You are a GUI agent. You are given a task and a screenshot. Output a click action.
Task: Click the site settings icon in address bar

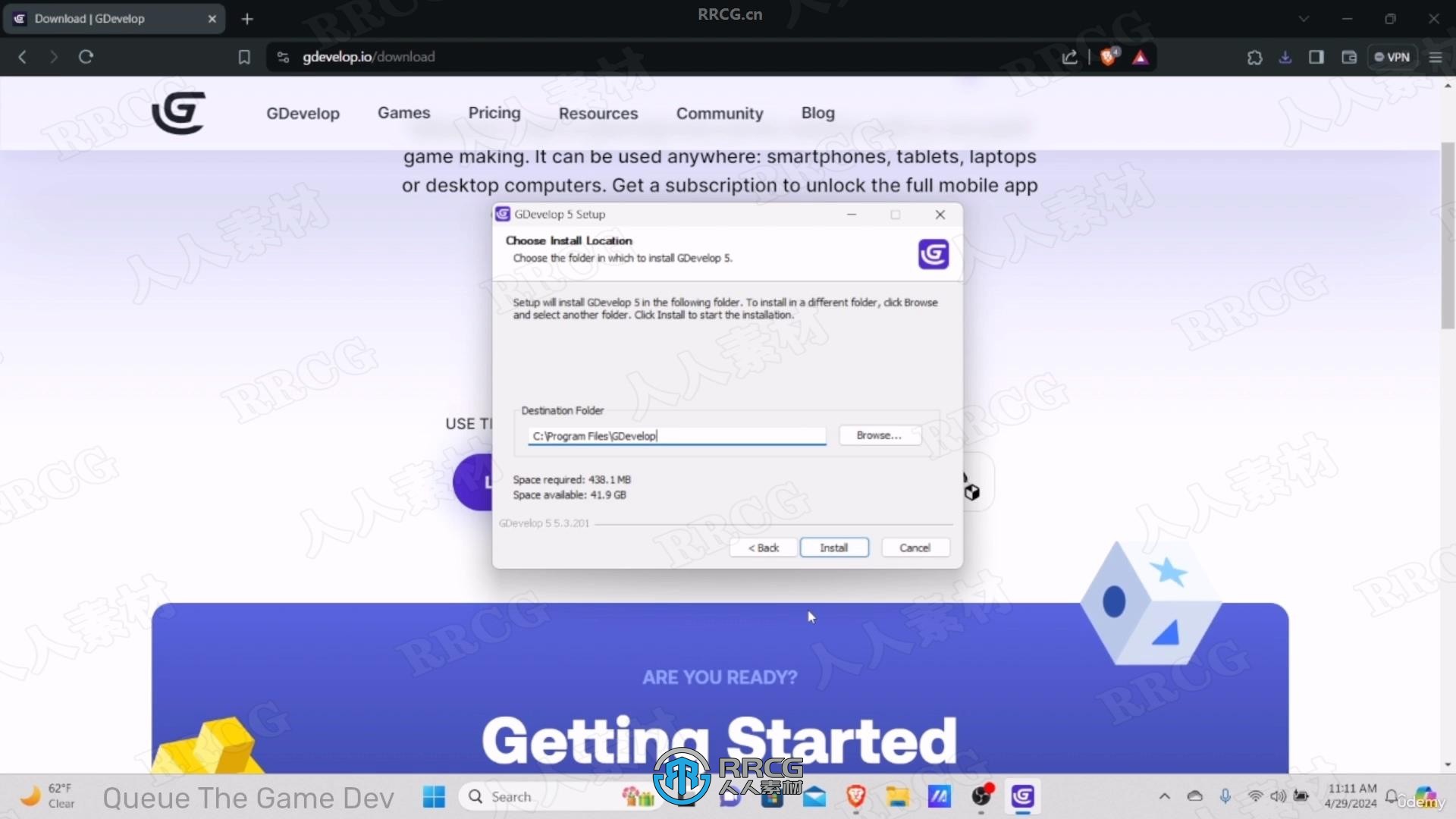[283, 57]
